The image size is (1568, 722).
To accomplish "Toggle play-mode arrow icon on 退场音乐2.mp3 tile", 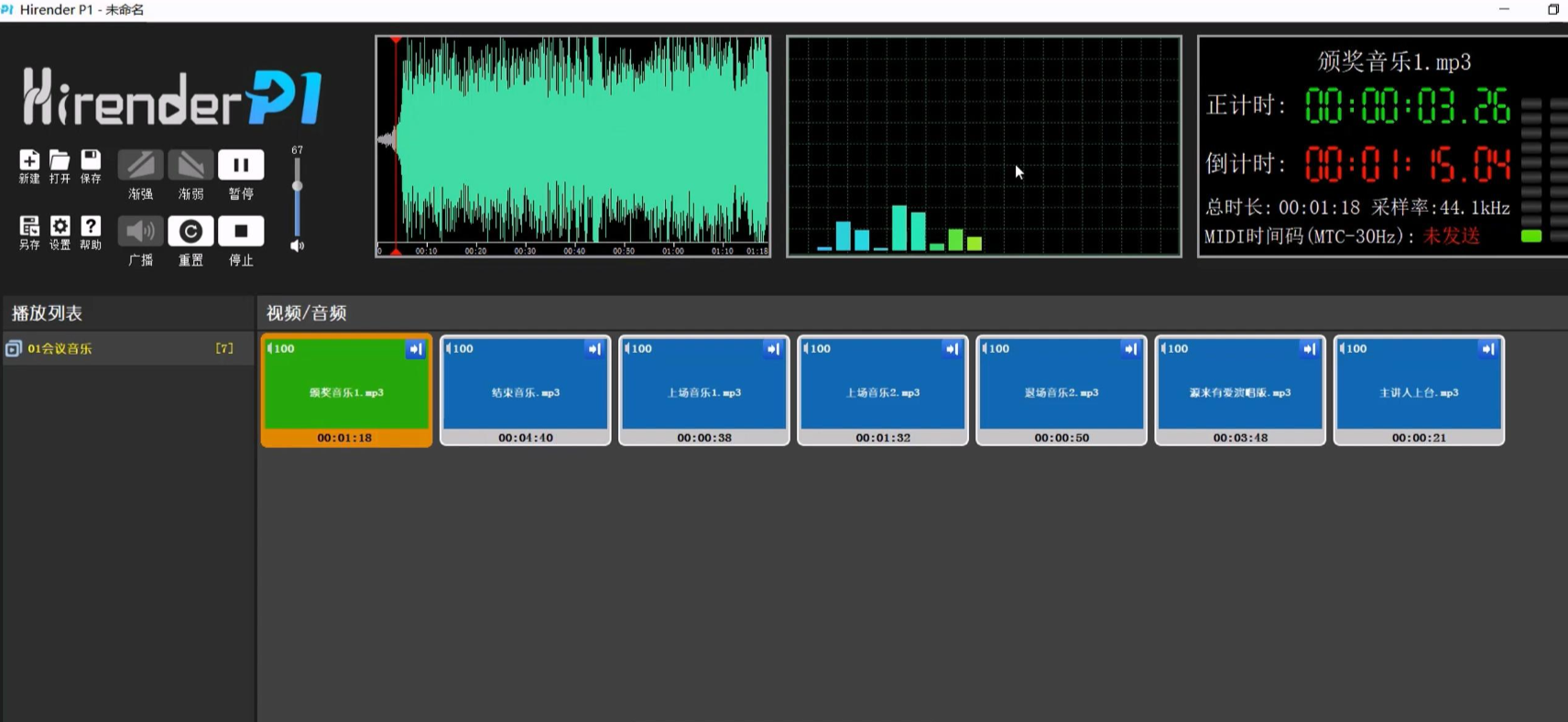I will point(1130,349).
